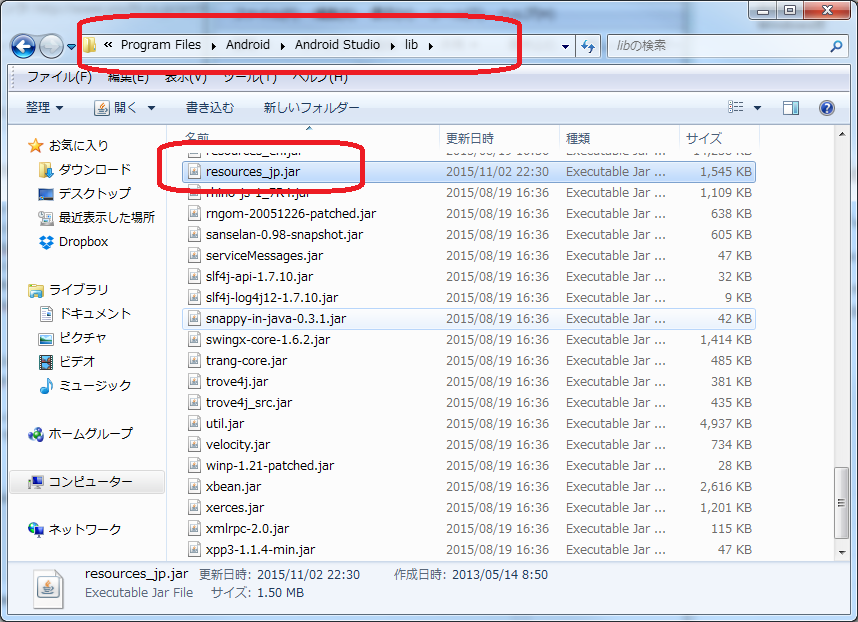
Task: Toggle the preview pane icon
Action: pos(791,108)
